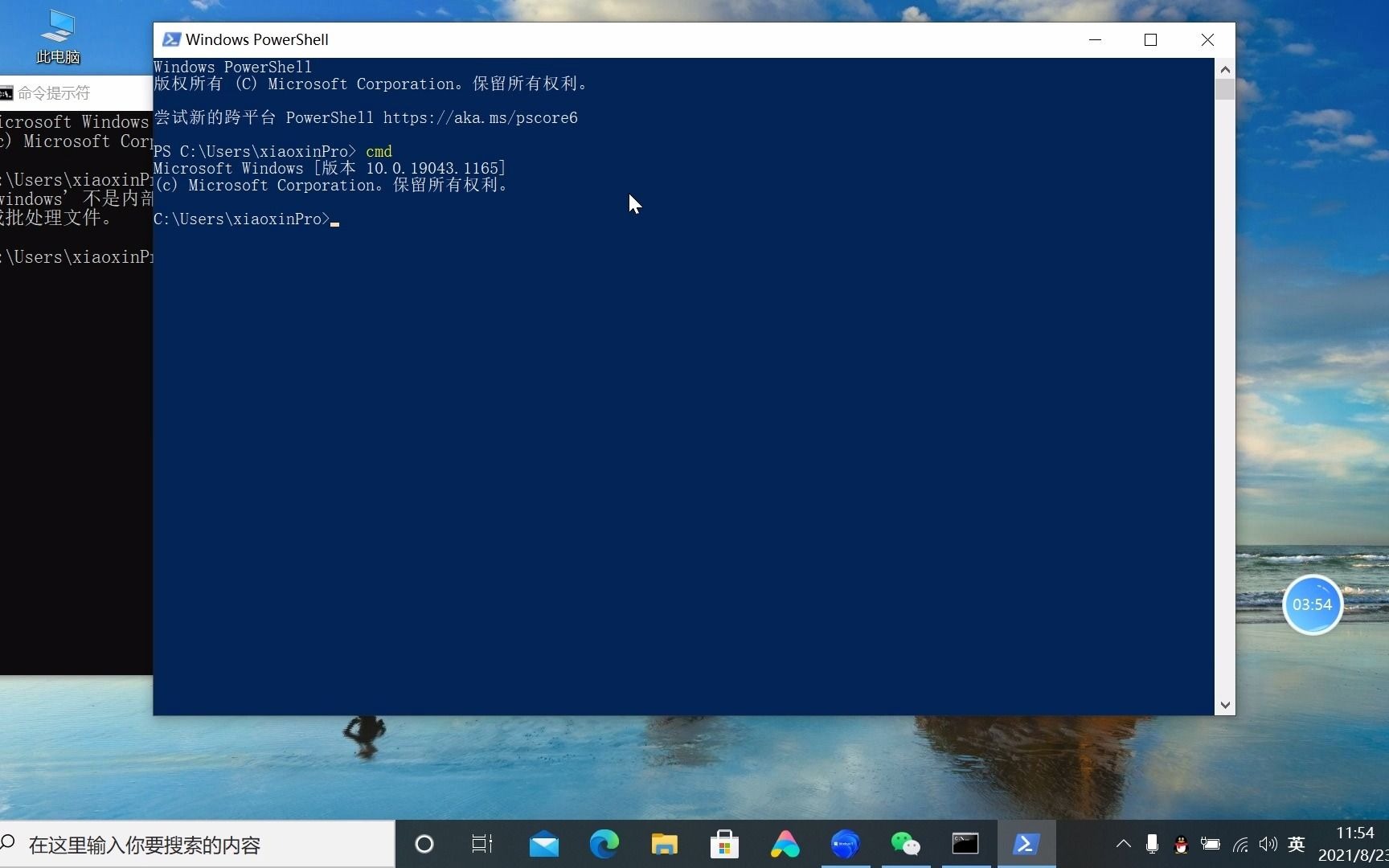The image size is (1389, 868).
Task: Open the Wi-Fi network flyout
Action: (1239, 845)
